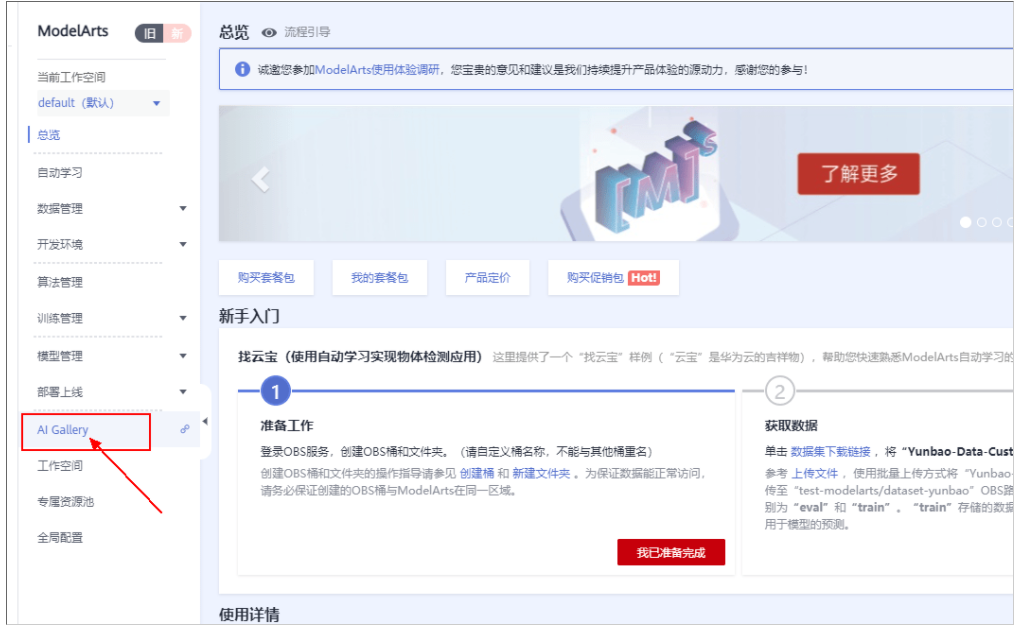Open 全局配置 in the sidebar
Screen dimensions: 1017x628
click(x=60, y=538)
